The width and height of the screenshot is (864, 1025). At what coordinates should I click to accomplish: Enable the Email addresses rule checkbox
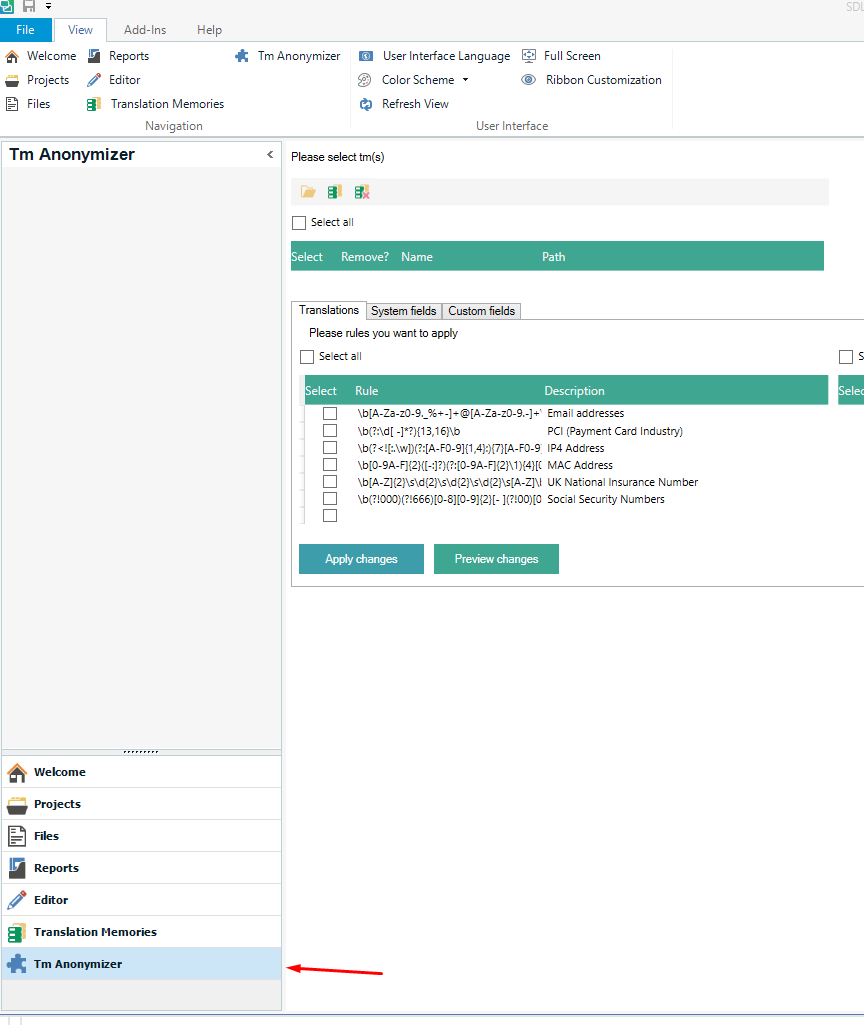[x=330, y=414]
